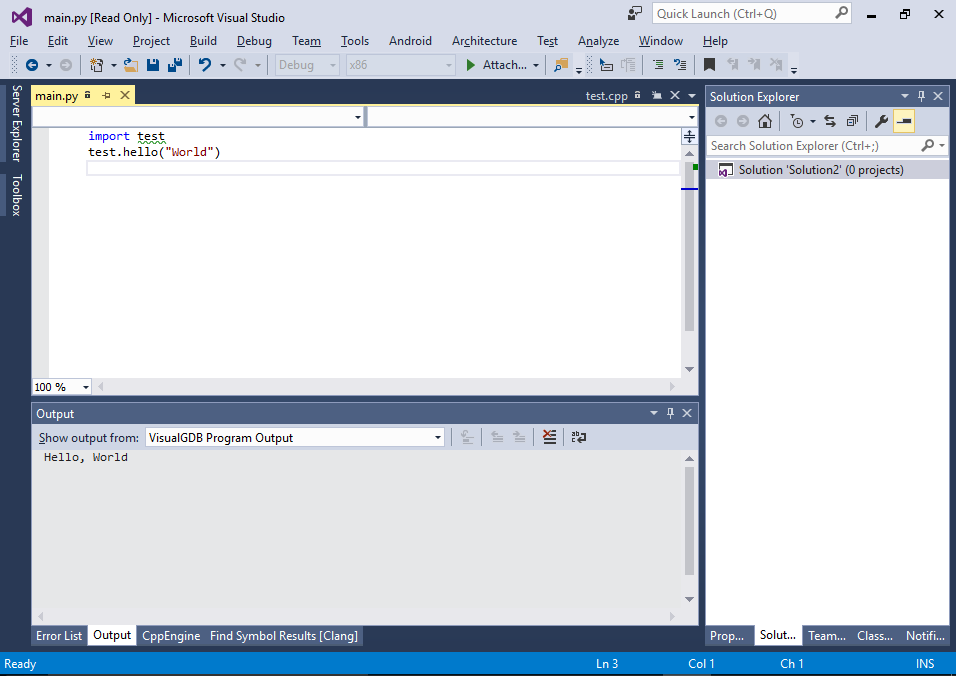The image size is (956, 676).
Task: Click the Save All toolbar icon
Action: coord(175,65)
